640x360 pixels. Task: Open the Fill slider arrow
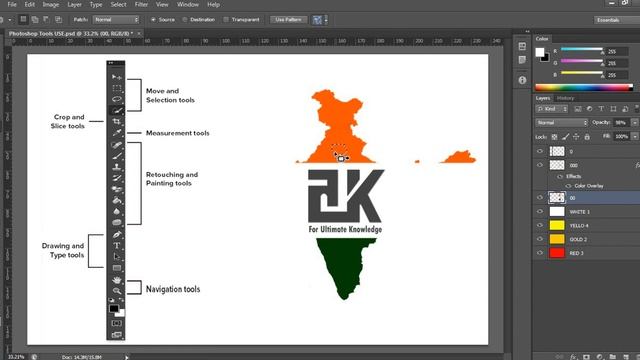[635, 137]
